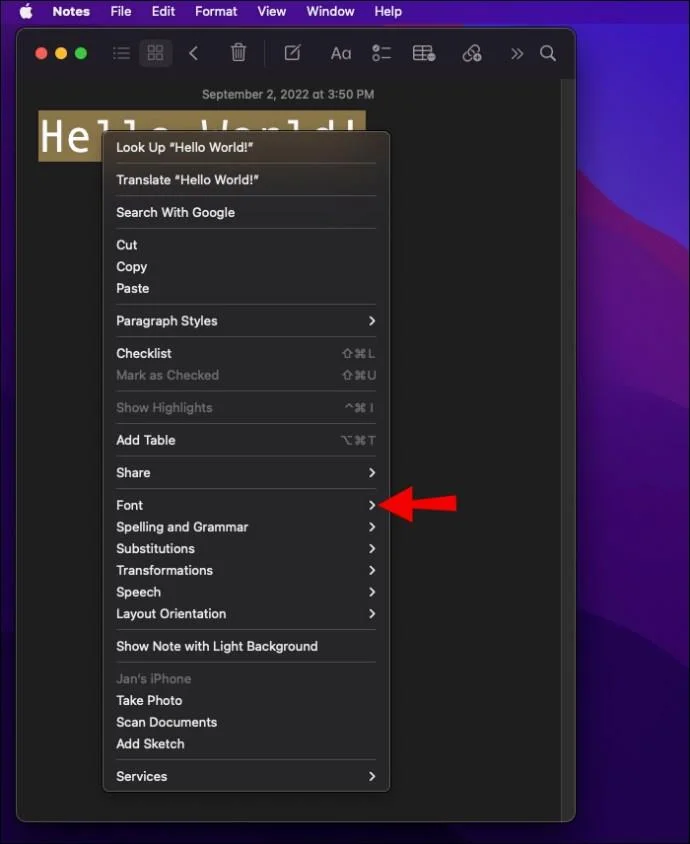690x844 pixels.
Task: Select Take Photo from menu
Action: (x=246, y=701)
